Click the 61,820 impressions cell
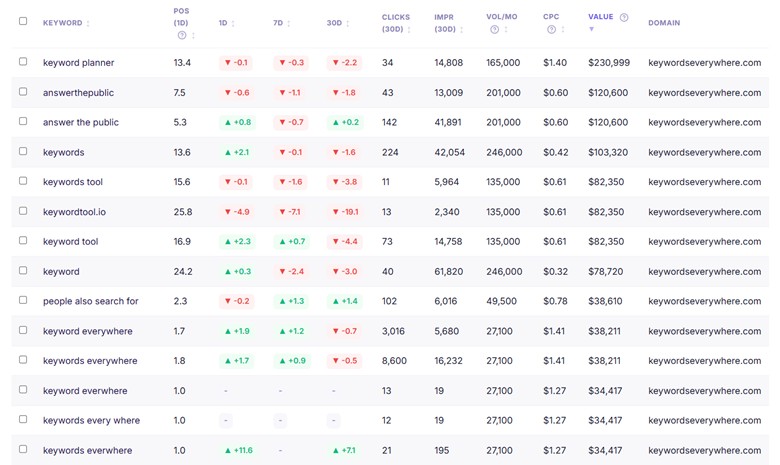This screenshot has height=465, width=780. point(448,272)
